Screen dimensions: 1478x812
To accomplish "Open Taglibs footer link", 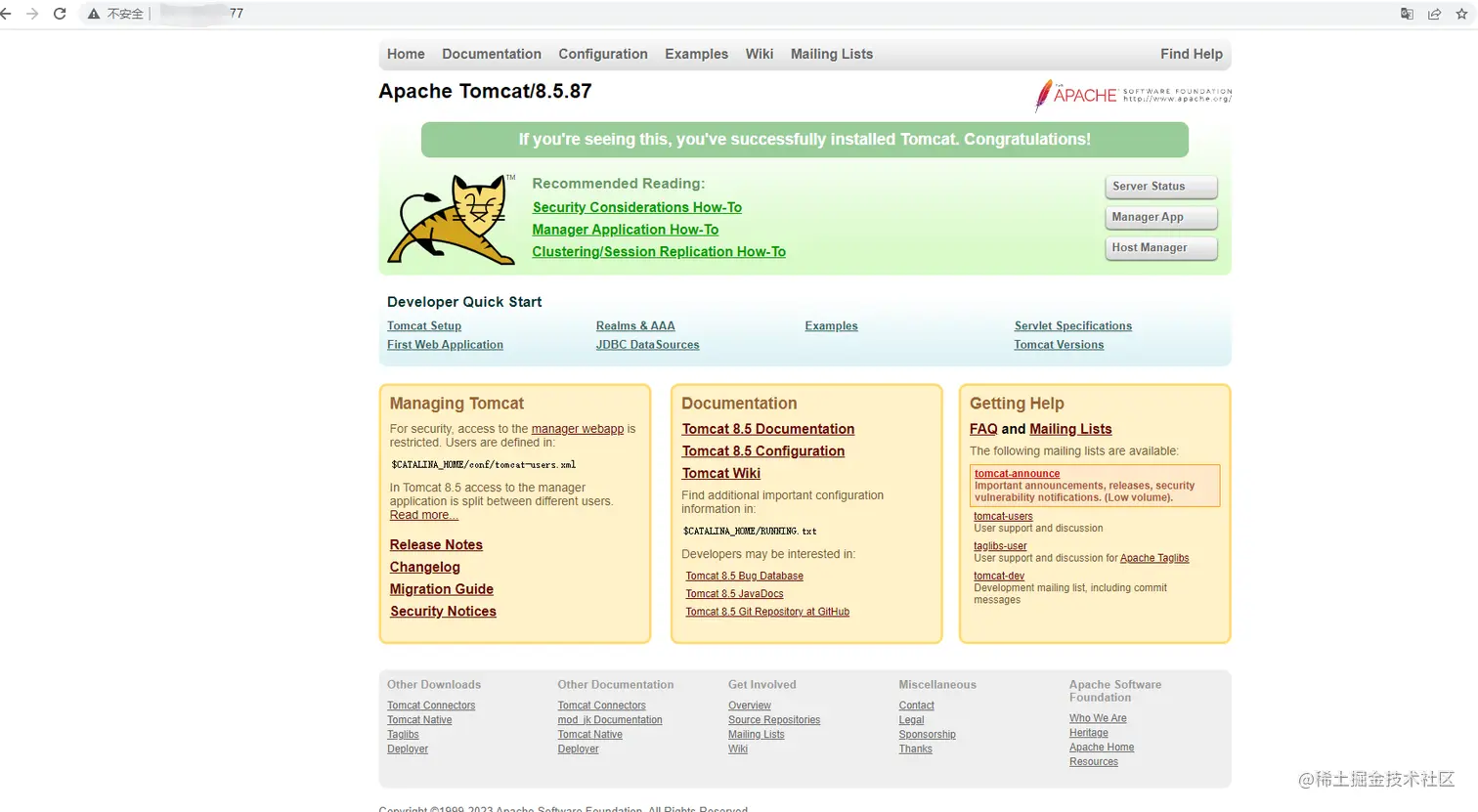I will 403,735.
